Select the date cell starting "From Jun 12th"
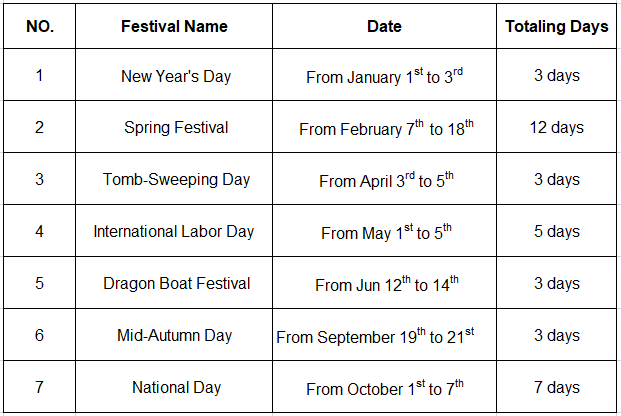The height and width of the screenshot is (416, 621). tap(387, 285)
